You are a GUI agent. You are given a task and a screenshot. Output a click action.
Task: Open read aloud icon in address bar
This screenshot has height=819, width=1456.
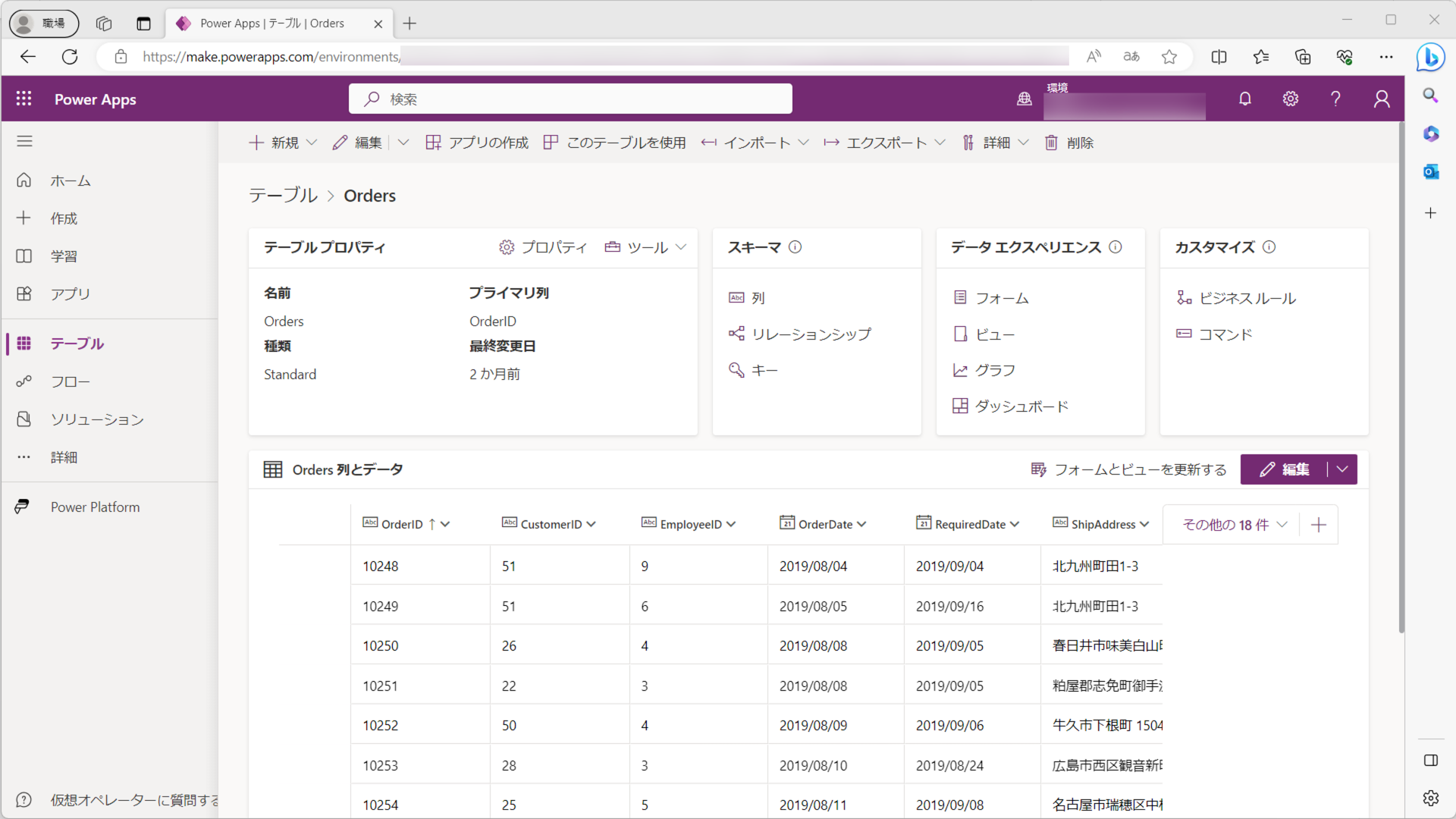pos(1093,57)
